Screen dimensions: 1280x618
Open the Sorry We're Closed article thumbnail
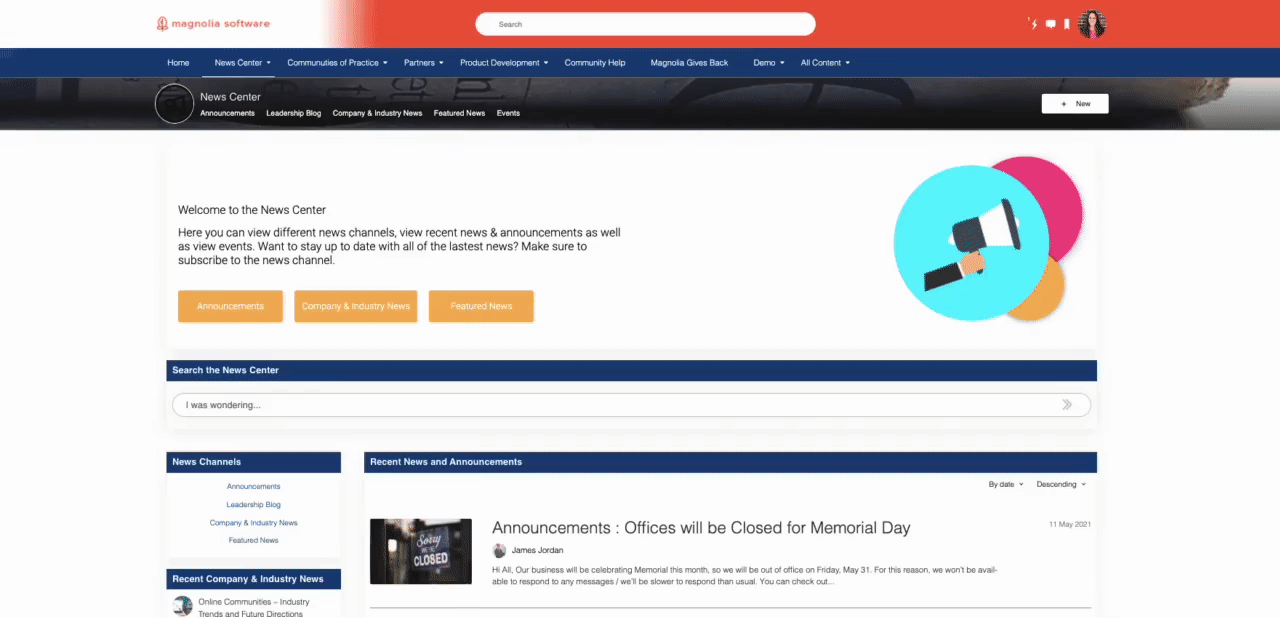(x=421, y=551)
